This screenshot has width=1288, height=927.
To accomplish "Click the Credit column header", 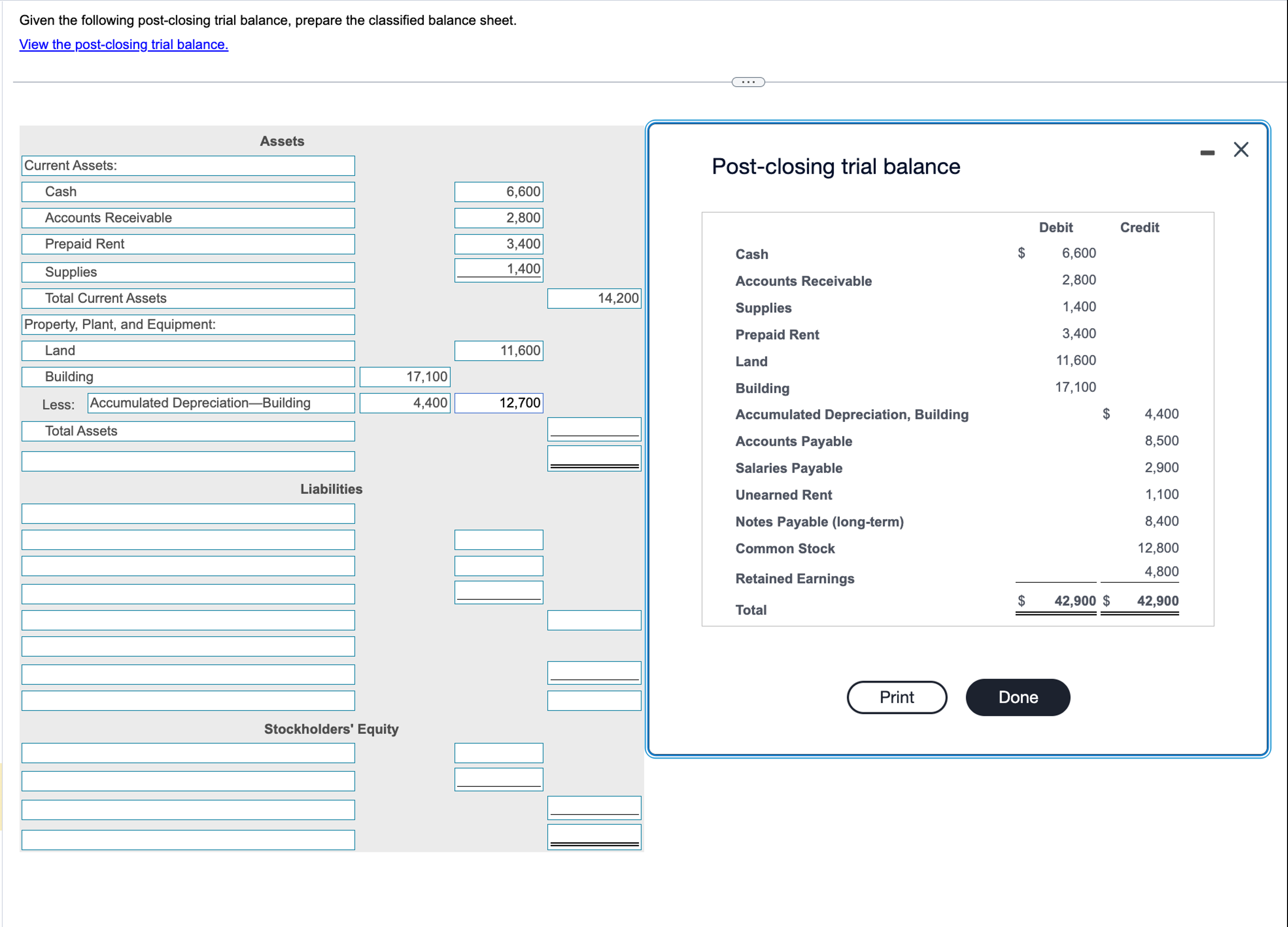I will [x=1139, y=228].
